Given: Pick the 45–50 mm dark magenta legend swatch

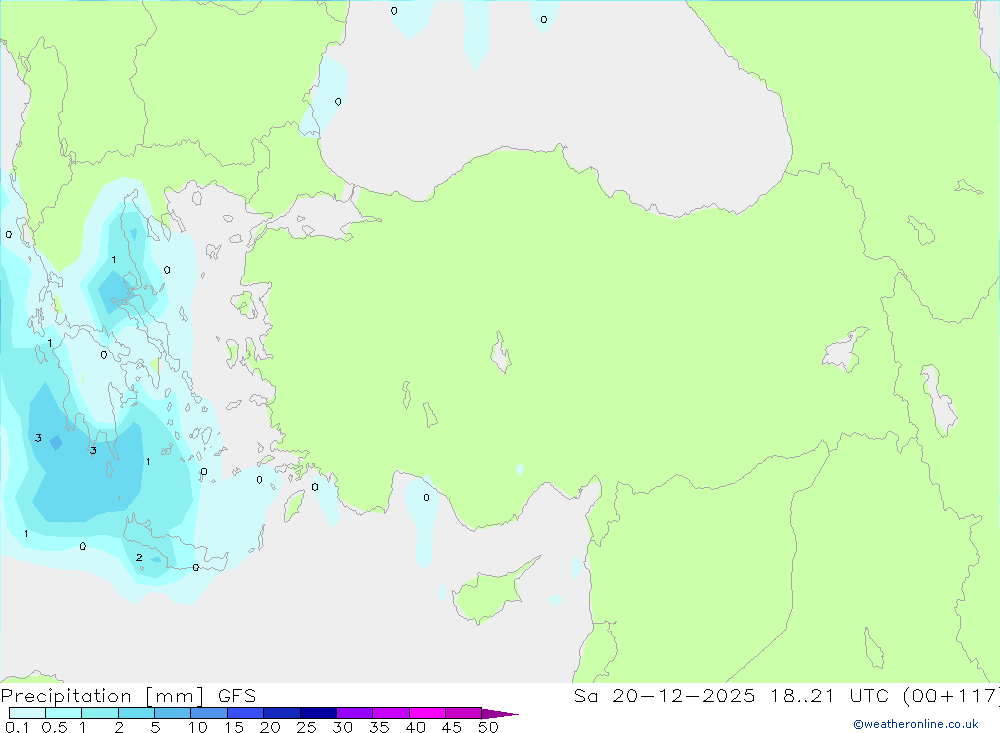Looking at the screenshot, I should [463, 713].
